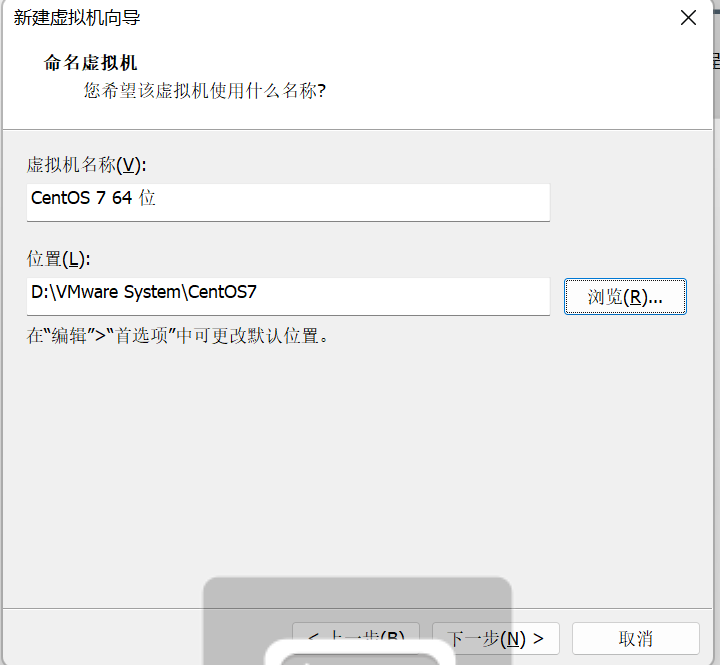This screenshot has height=665, width=720.
Task: Click the hint text about 首选项 default location
Action: [x=178, y=336]
